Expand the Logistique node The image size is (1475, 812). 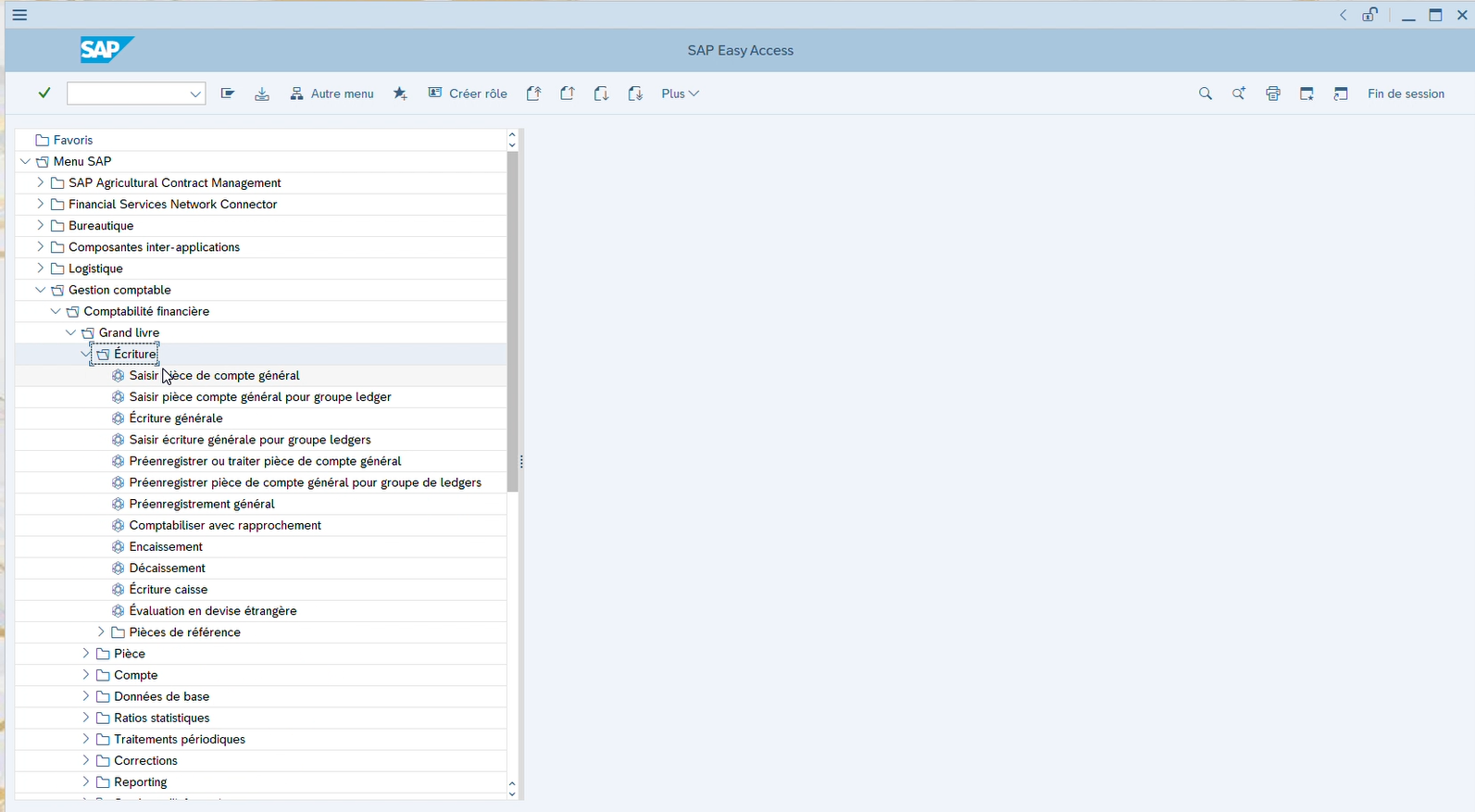[x=40, y=268]
